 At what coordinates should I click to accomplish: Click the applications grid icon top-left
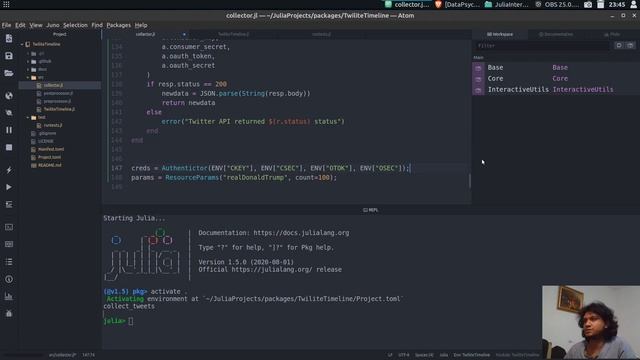pos(6,4)
